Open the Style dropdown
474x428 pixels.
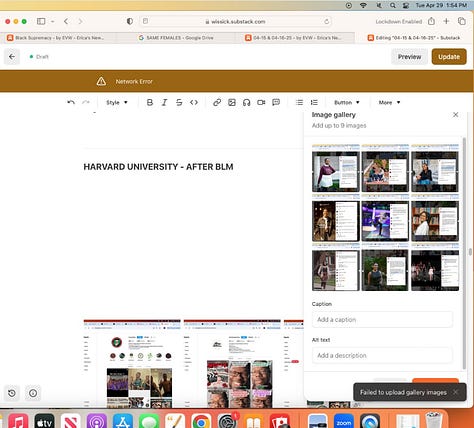click(x=117, y=102)
